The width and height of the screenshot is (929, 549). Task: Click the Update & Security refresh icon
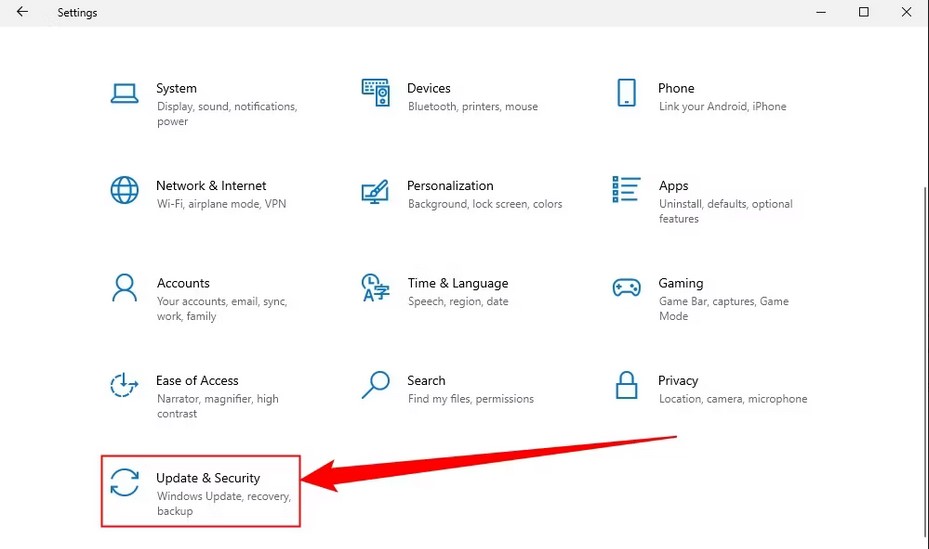(x=124, y=482)
